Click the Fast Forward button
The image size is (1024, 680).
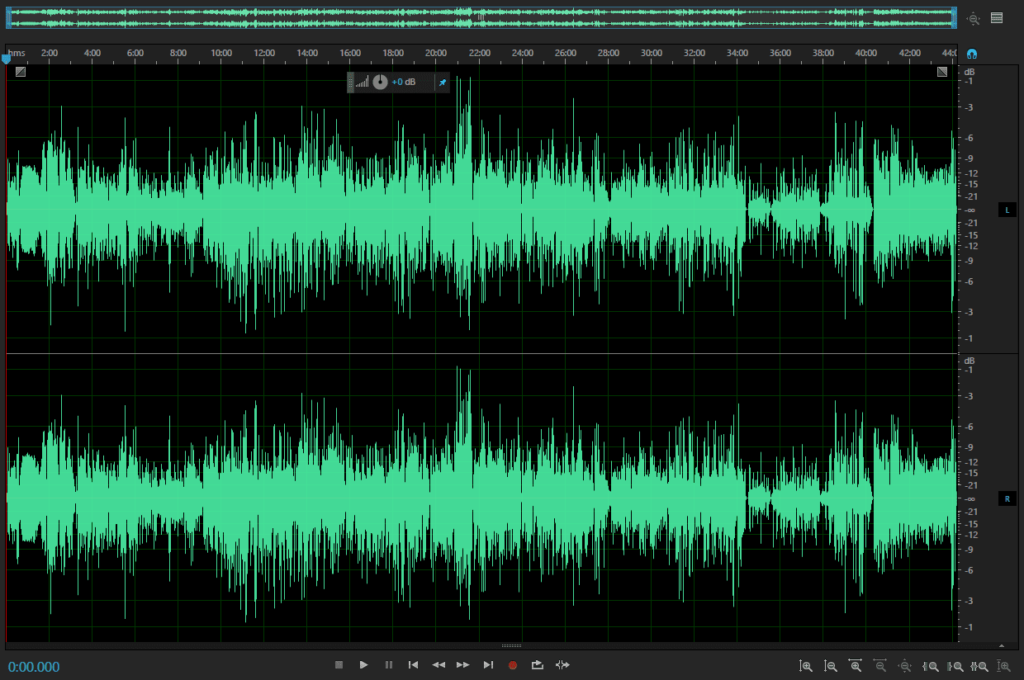pos(463,665)
